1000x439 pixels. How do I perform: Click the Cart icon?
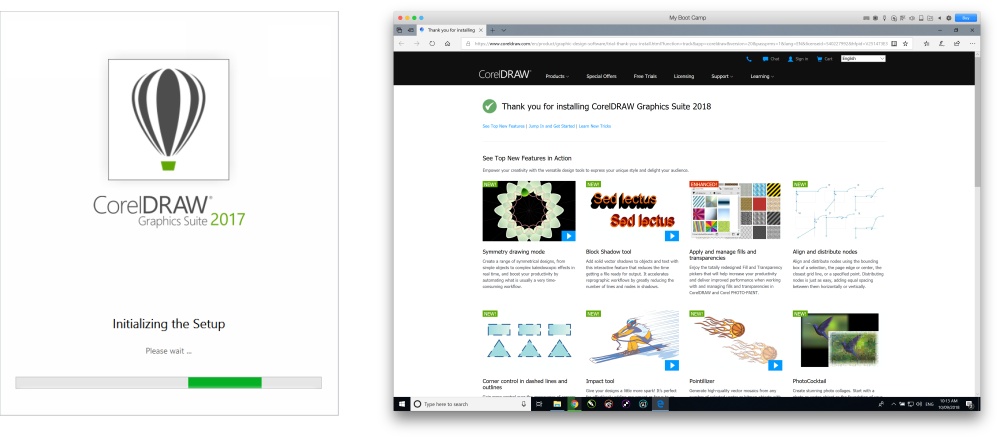click(819, 59)
